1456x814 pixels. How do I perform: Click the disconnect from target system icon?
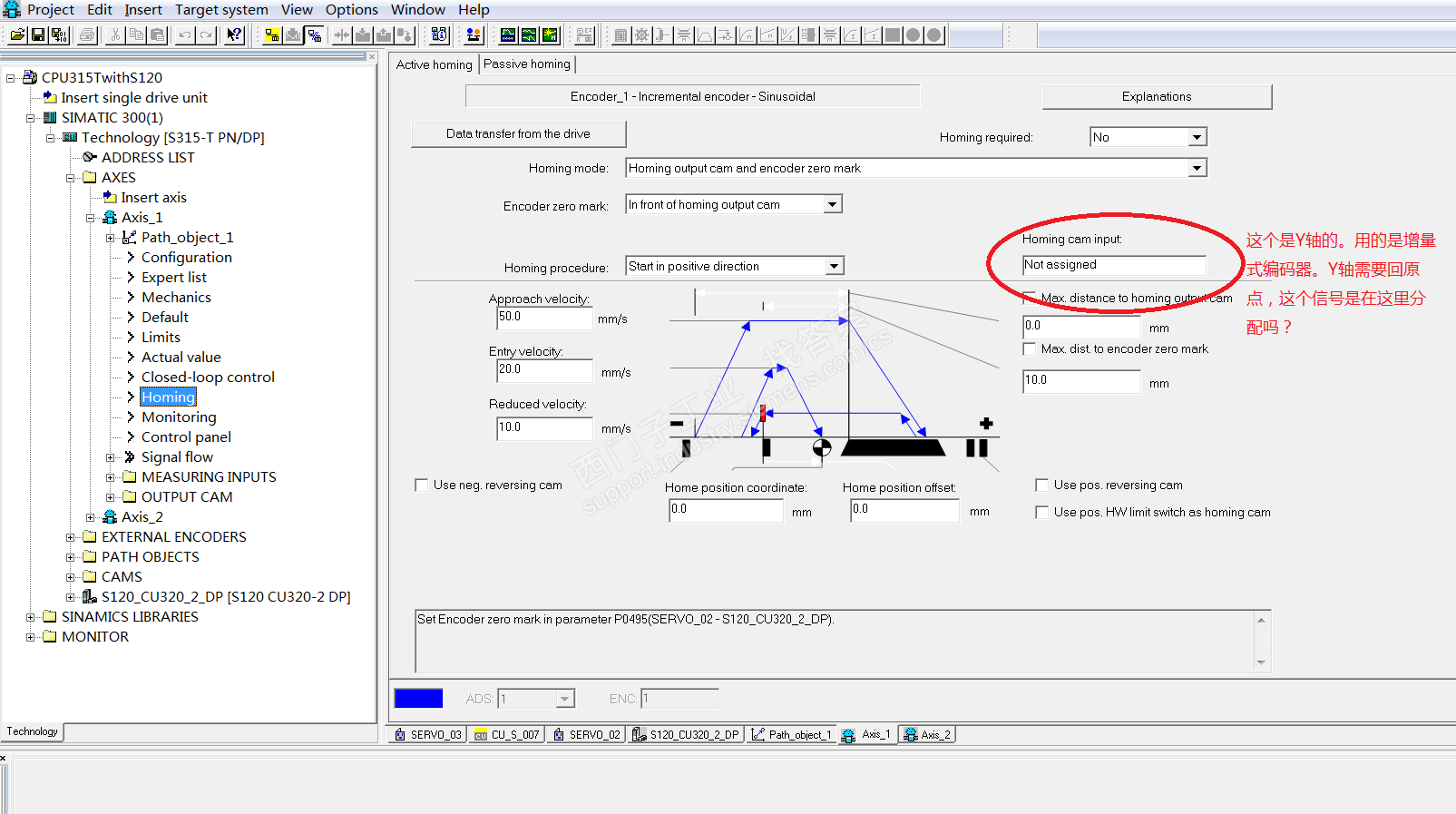(314, 35)
